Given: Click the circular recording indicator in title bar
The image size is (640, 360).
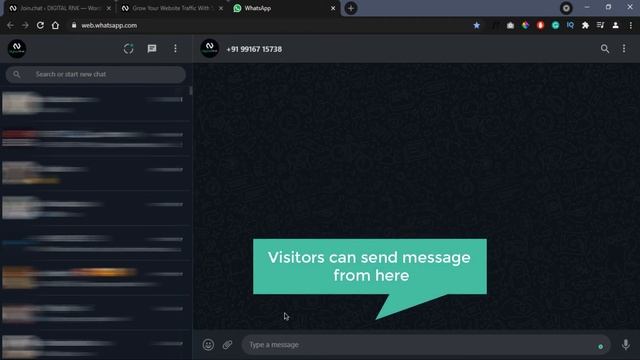Looking at the screenshot, I should tap(566, 8).
